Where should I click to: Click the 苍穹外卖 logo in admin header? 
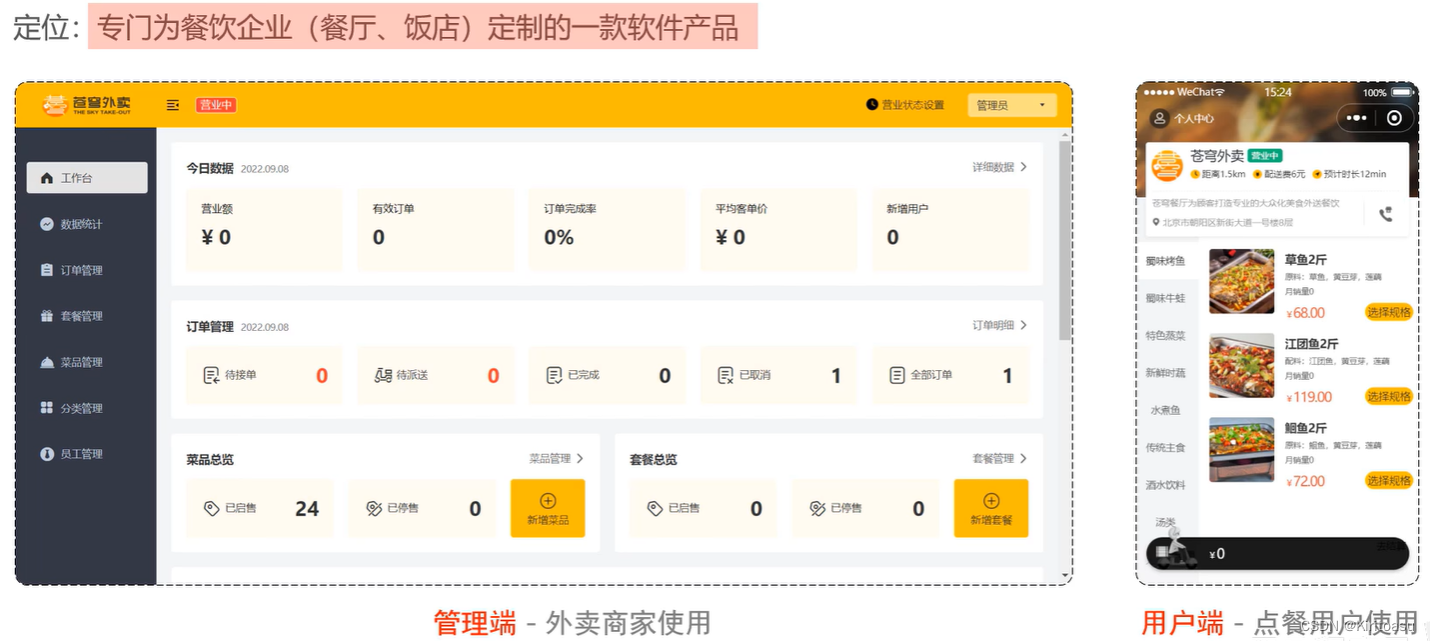pos(87,105)
